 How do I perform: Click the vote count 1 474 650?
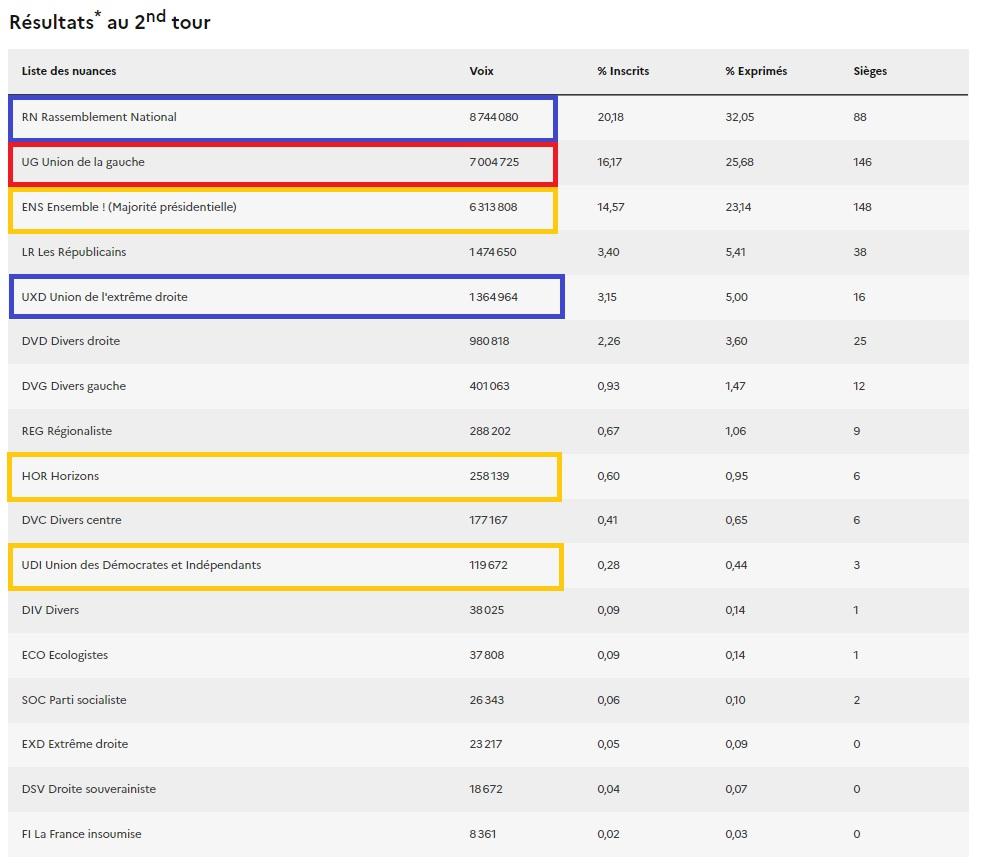pyautogui.click(x=493, y=252)
